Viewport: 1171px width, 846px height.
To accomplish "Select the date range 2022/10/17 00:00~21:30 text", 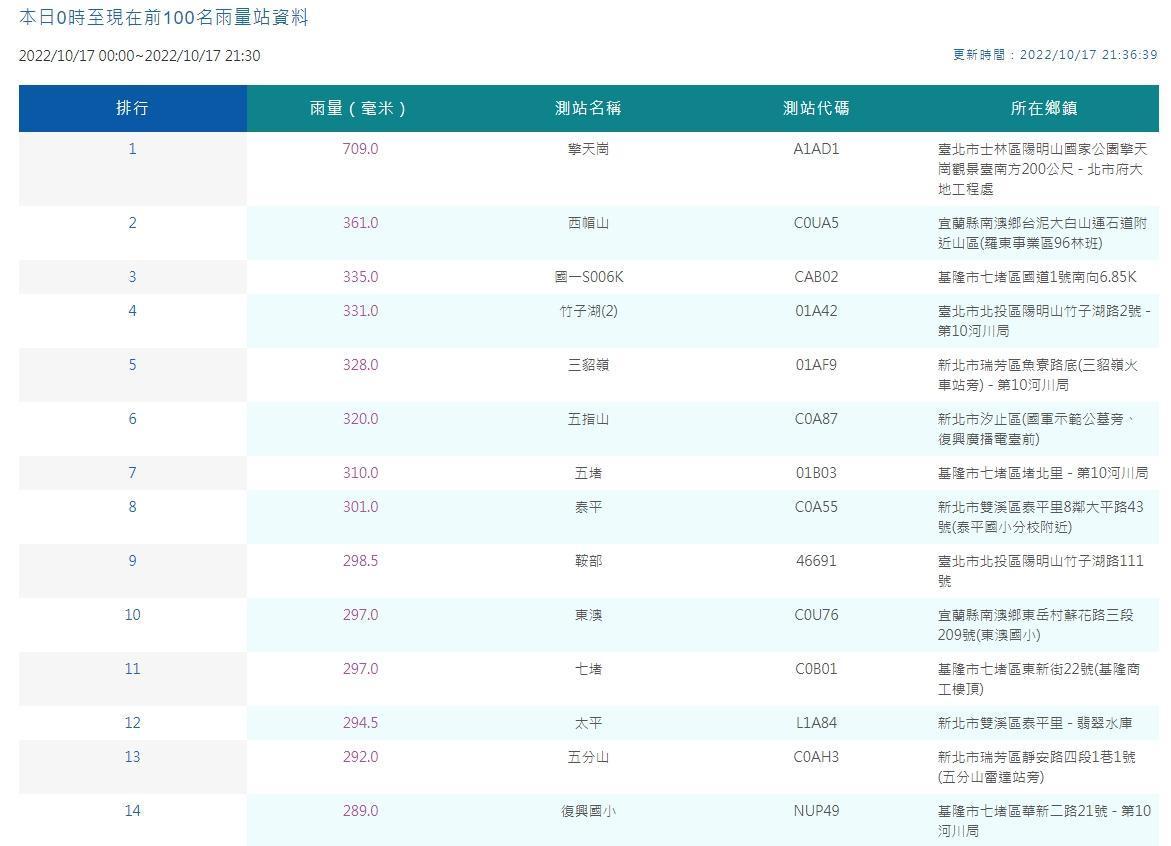I will 140,56.
